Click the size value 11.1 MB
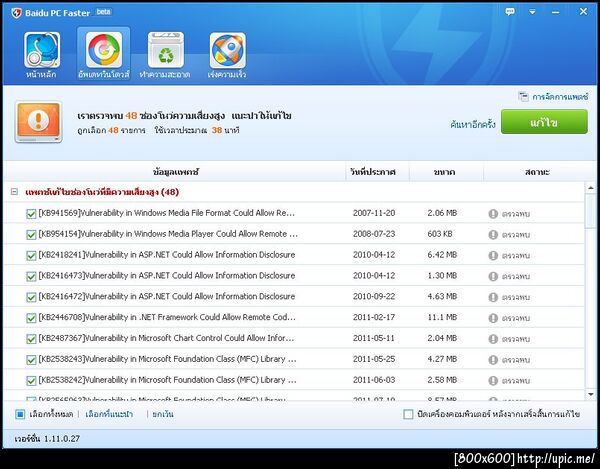 pos(442,317)
